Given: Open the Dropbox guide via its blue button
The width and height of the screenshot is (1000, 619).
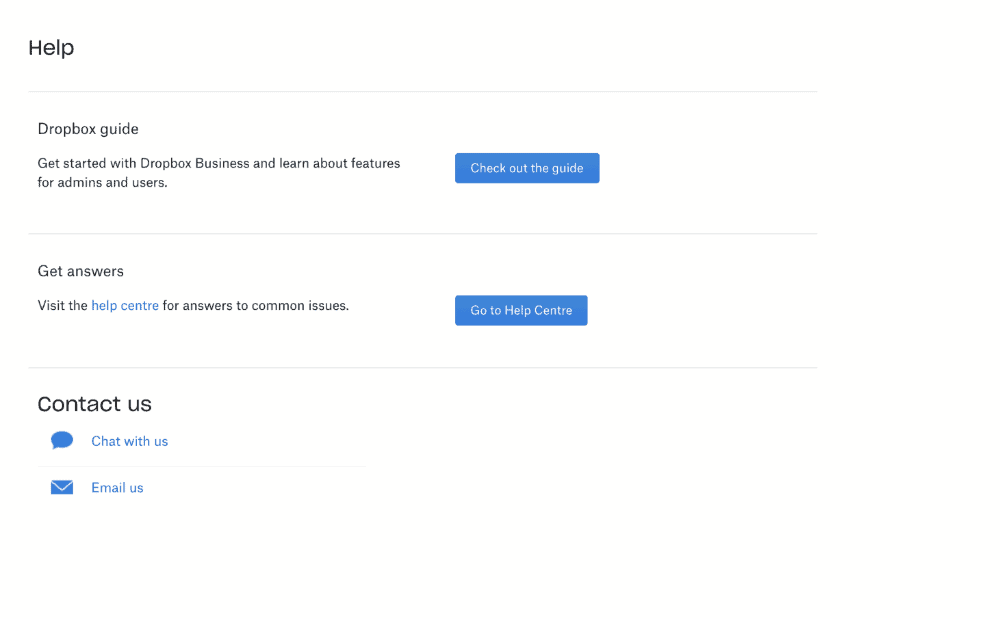Looking at the screenshot, I should 527,168.
